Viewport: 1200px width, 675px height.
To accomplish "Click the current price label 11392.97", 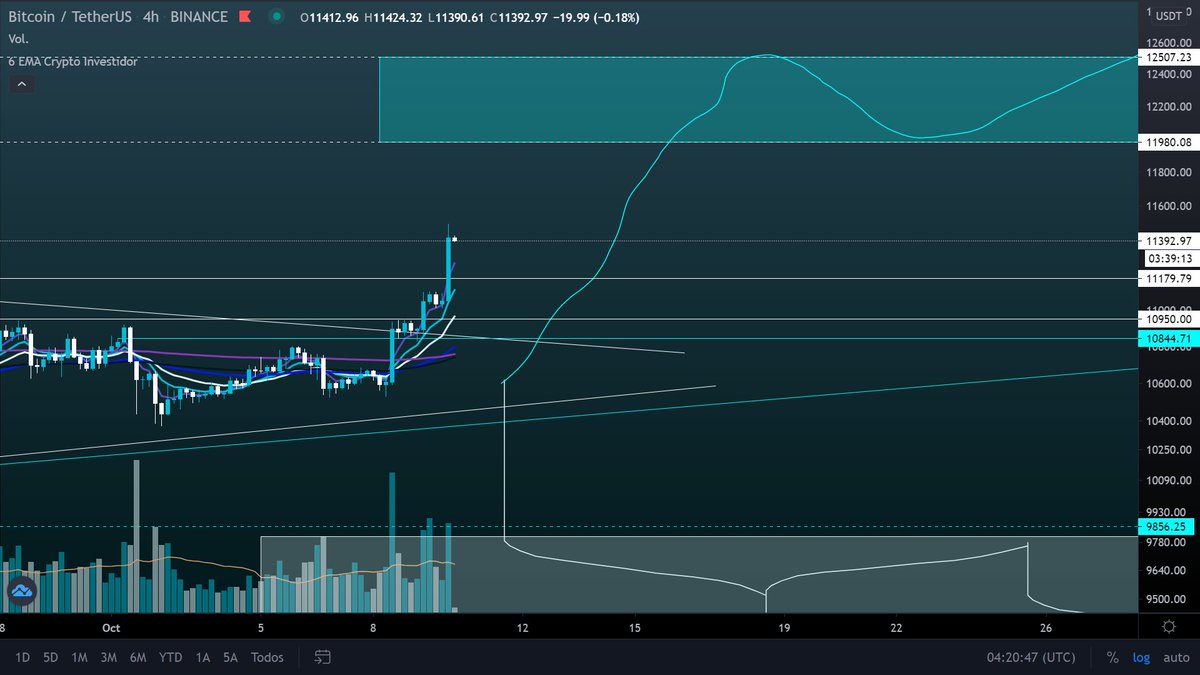I will (1168, 241).
